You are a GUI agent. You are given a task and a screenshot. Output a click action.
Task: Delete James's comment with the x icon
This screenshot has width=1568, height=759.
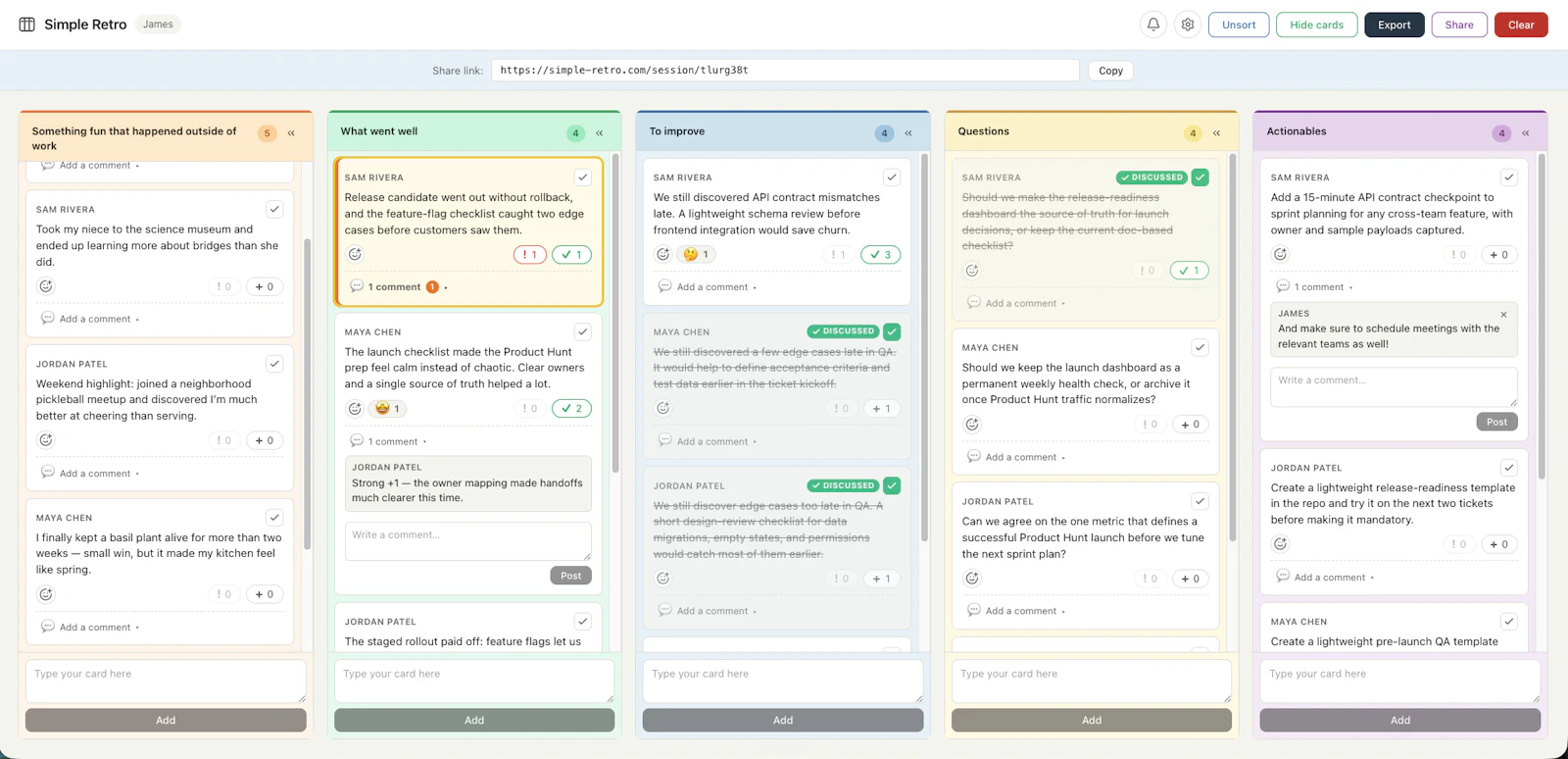point(1503,315)
